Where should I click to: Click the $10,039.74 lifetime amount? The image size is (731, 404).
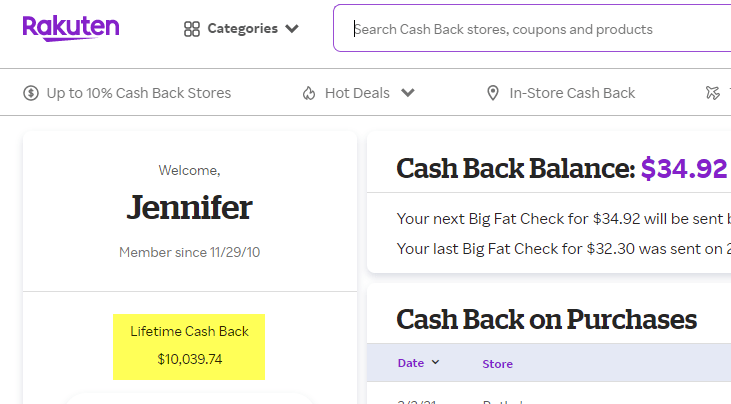click(x=189, y=359)
